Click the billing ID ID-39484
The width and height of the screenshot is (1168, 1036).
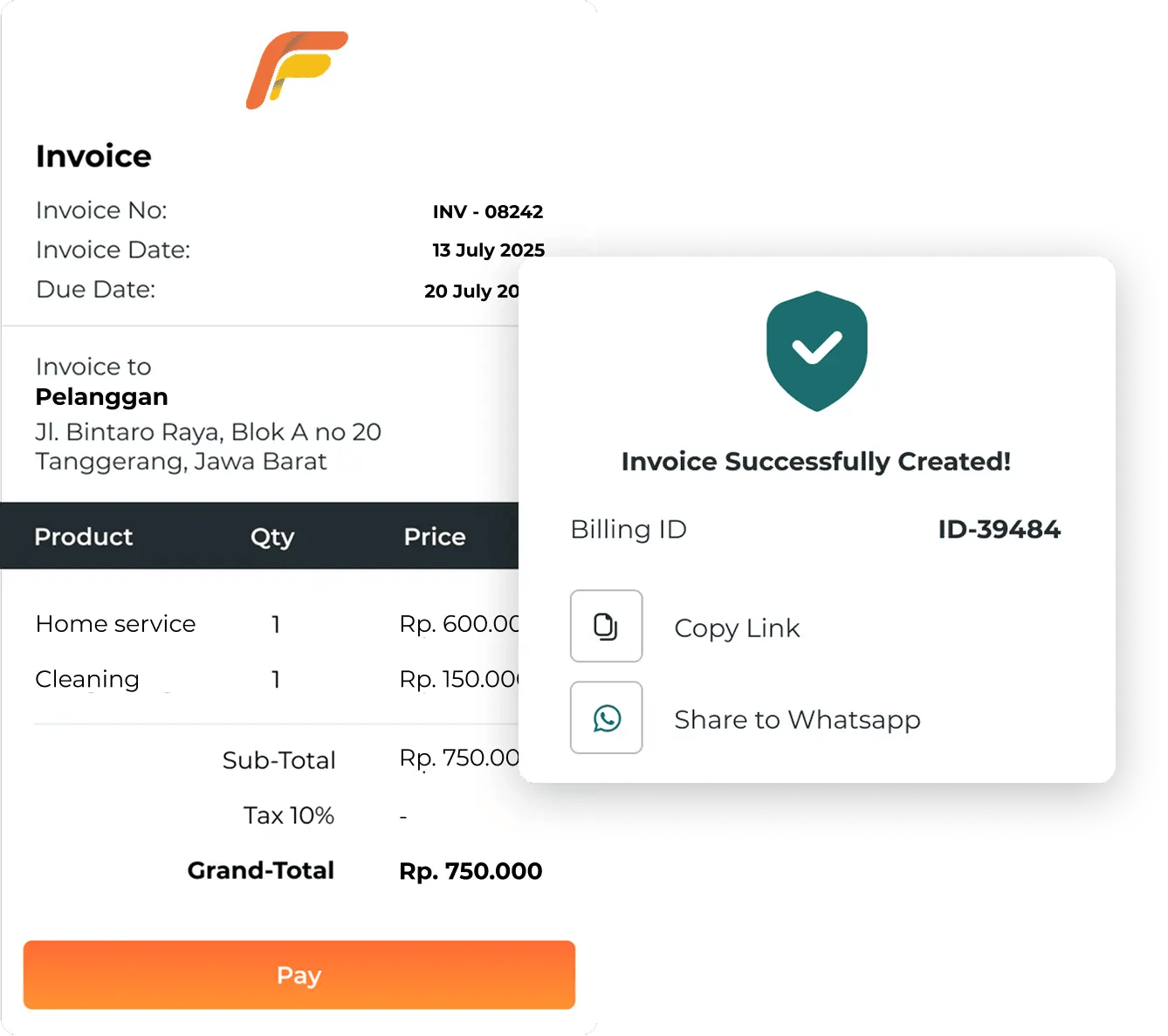click(999, 529)
